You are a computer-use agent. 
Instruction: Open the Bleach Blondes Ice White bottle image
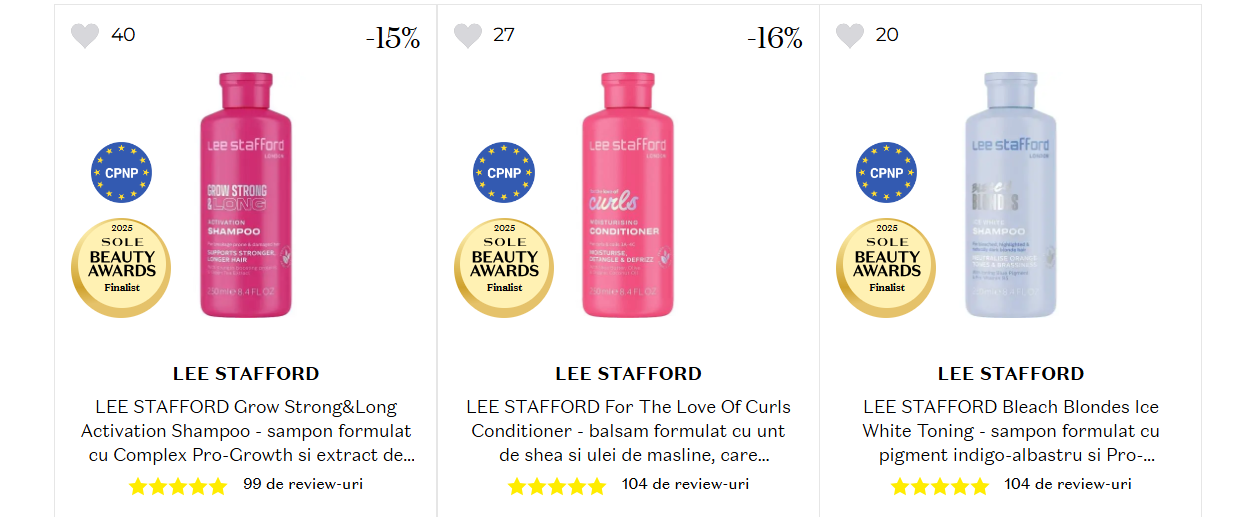coord(1010,195)
